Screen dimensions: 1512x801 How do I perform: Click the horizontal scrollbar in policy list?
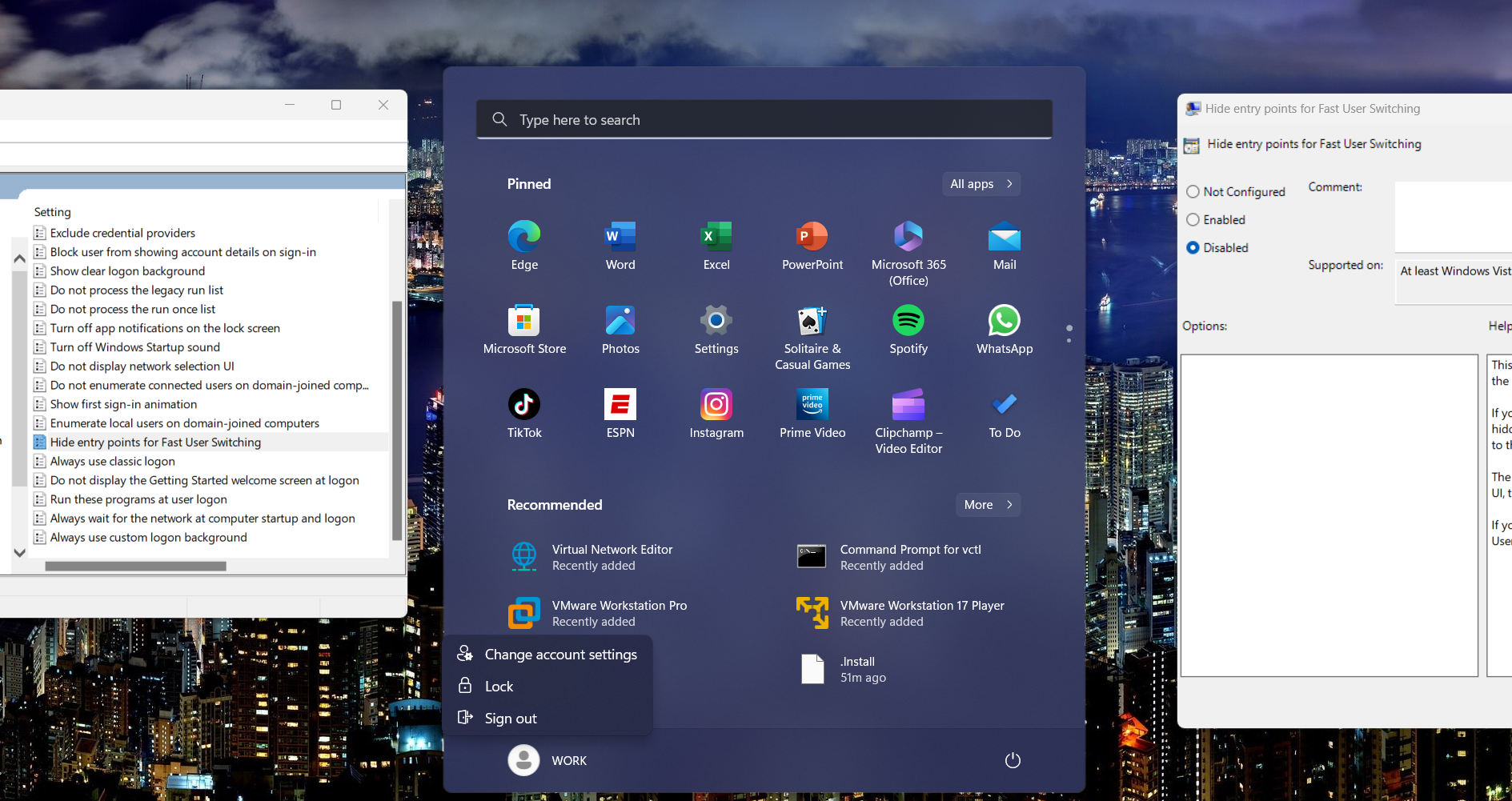coord(136,567)
